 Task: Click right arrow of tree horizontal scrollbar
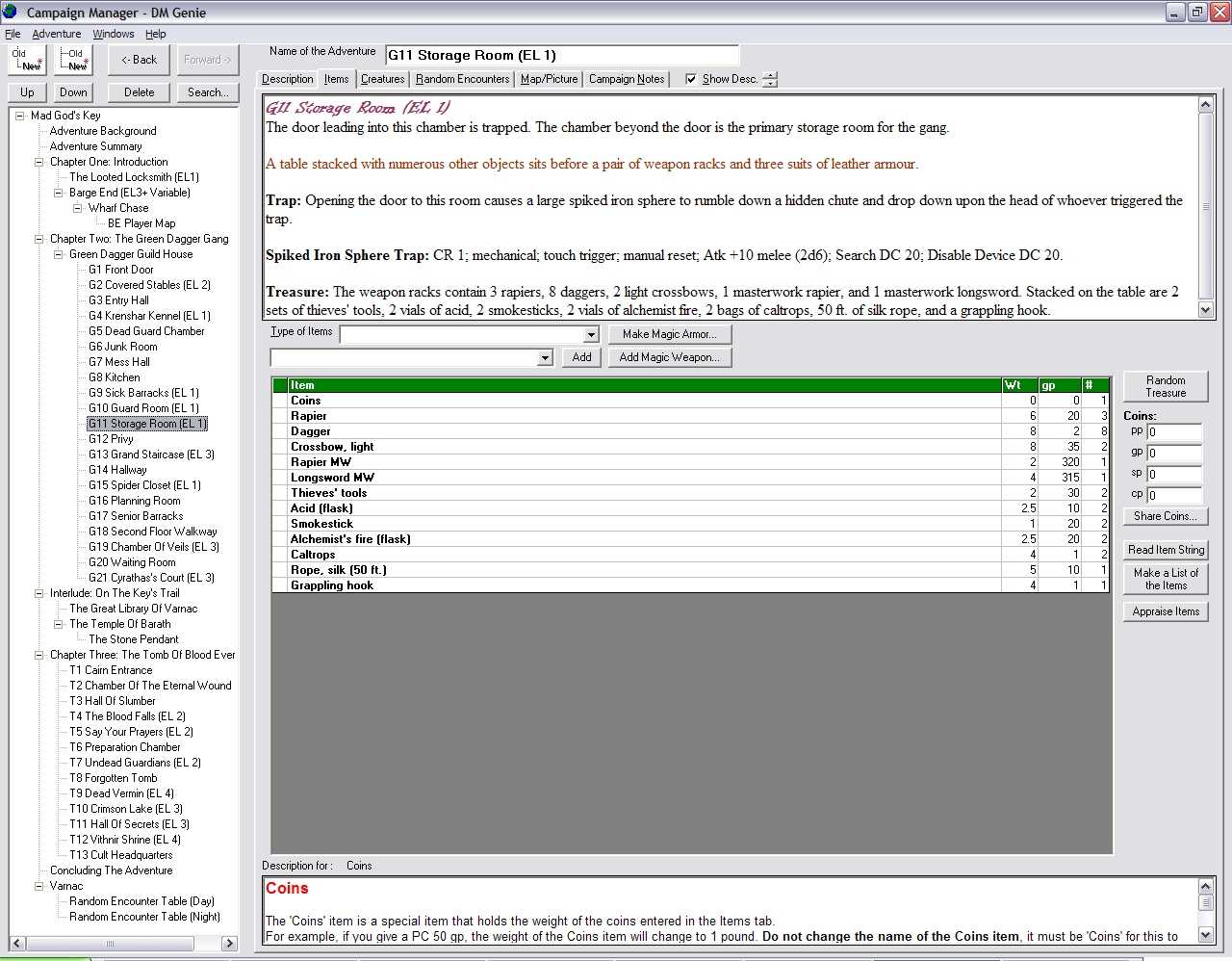tap(228, 944)
